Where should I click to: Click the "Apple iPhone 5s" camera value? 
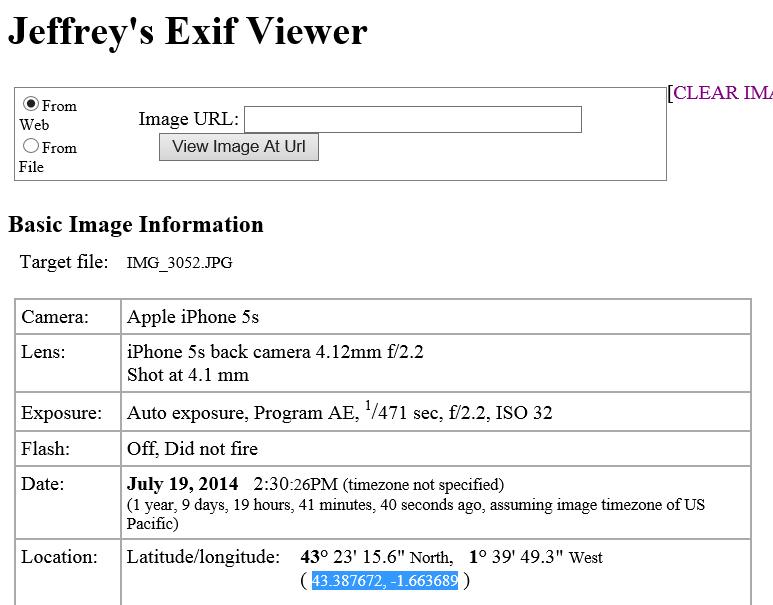point(193,317)
